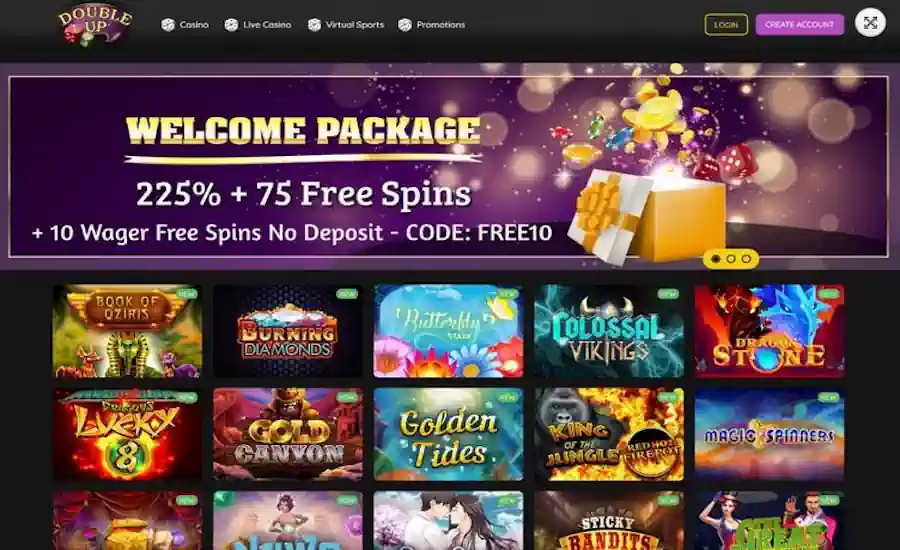
Task: Click the dice icon beside Casino
Action: [168, 25]
